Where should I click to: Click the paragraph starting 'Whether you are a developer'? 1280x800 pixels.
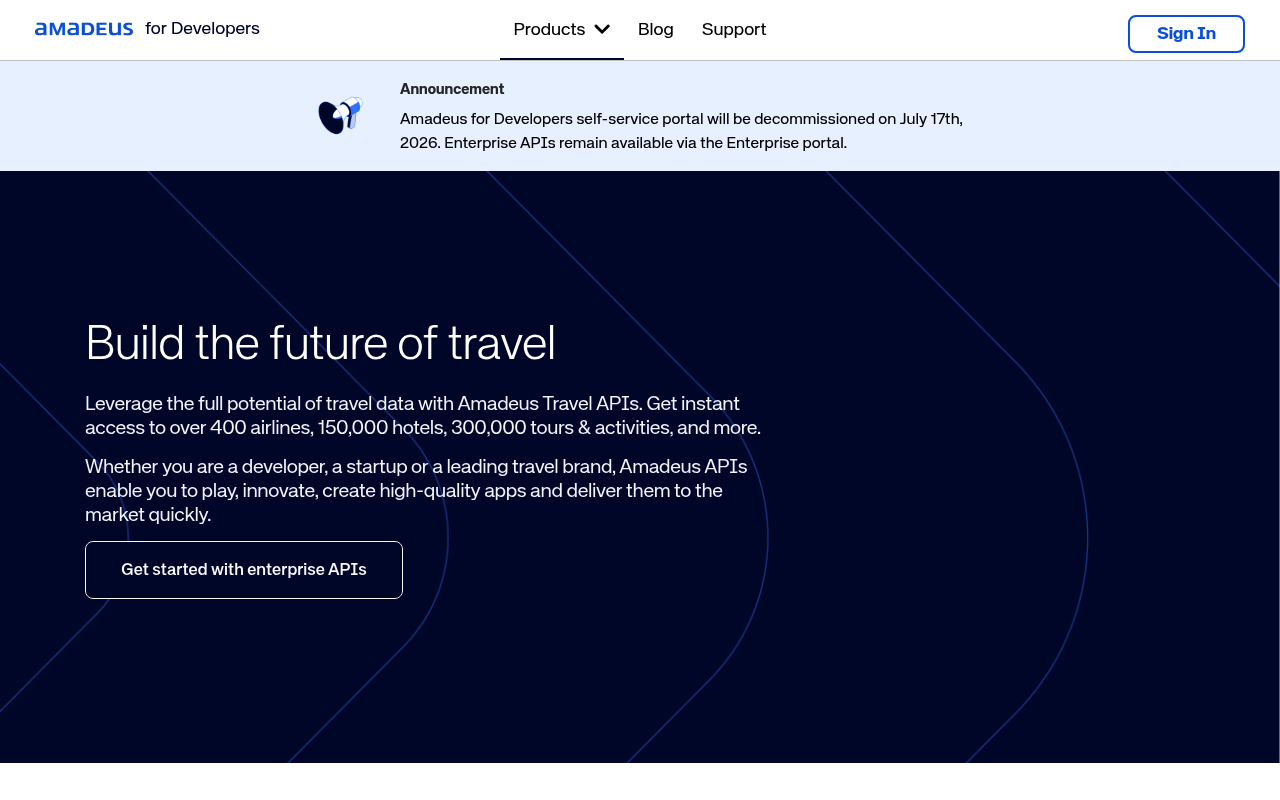point(416,491)
